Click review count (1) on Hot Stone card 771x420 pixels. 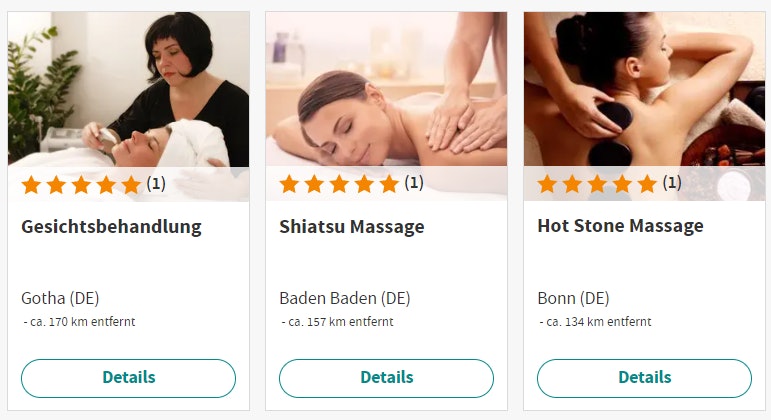tap(672, 183)
